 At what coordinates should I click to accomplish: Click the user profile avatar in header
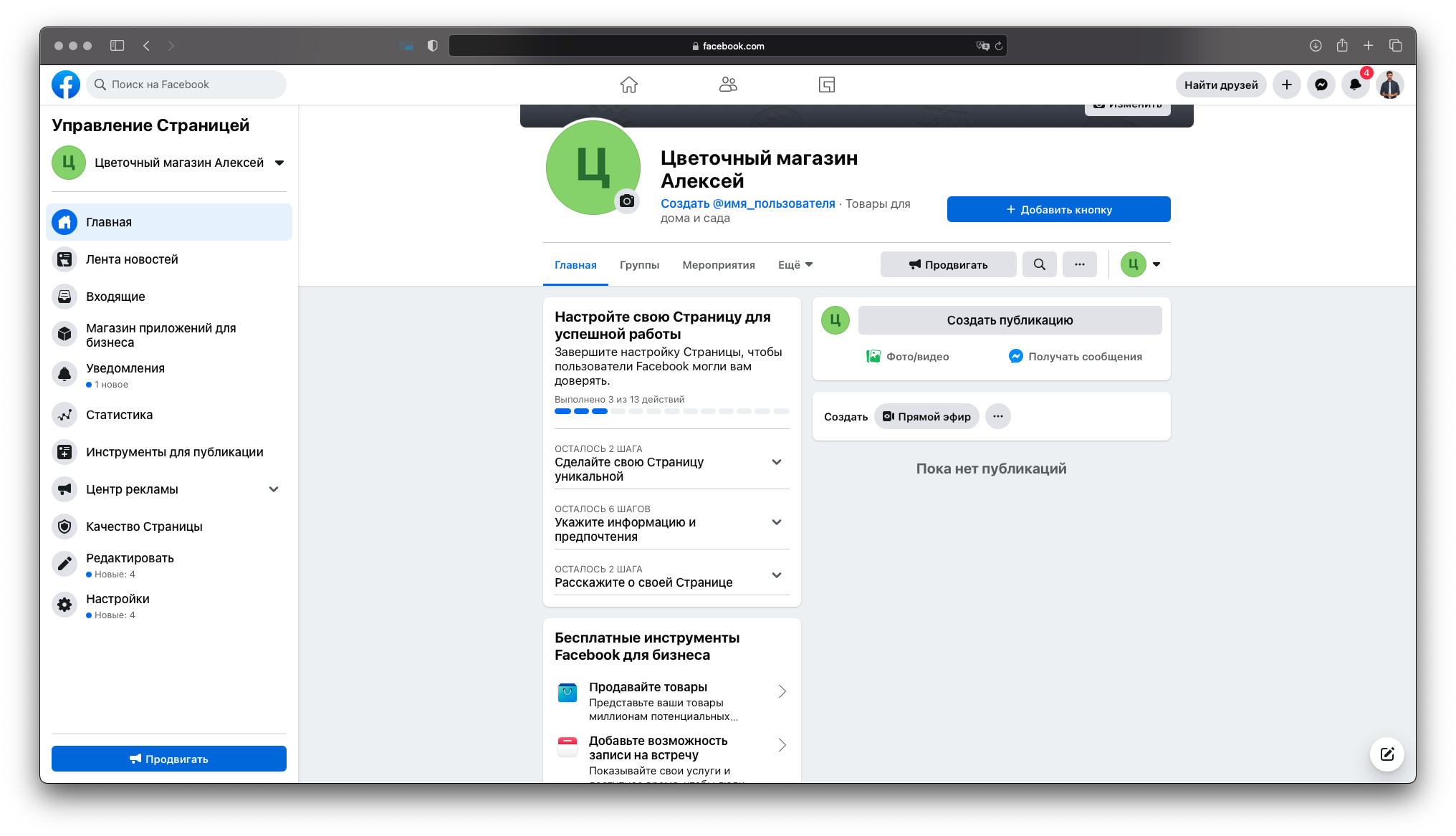[x=1390, y=85]
